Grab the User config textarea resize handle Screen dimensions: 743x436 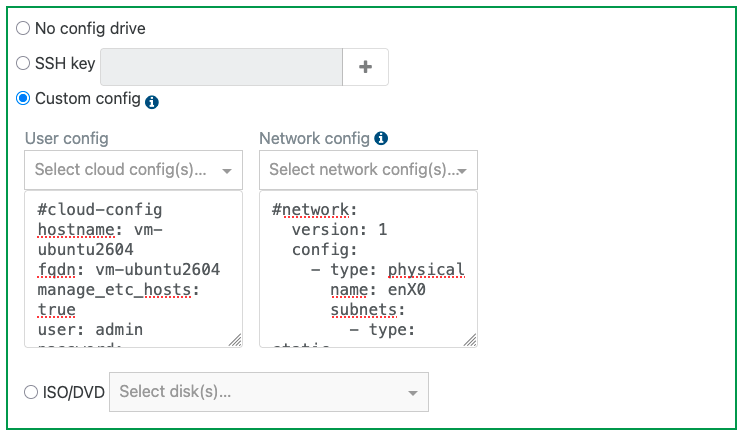tap(236, 340)
